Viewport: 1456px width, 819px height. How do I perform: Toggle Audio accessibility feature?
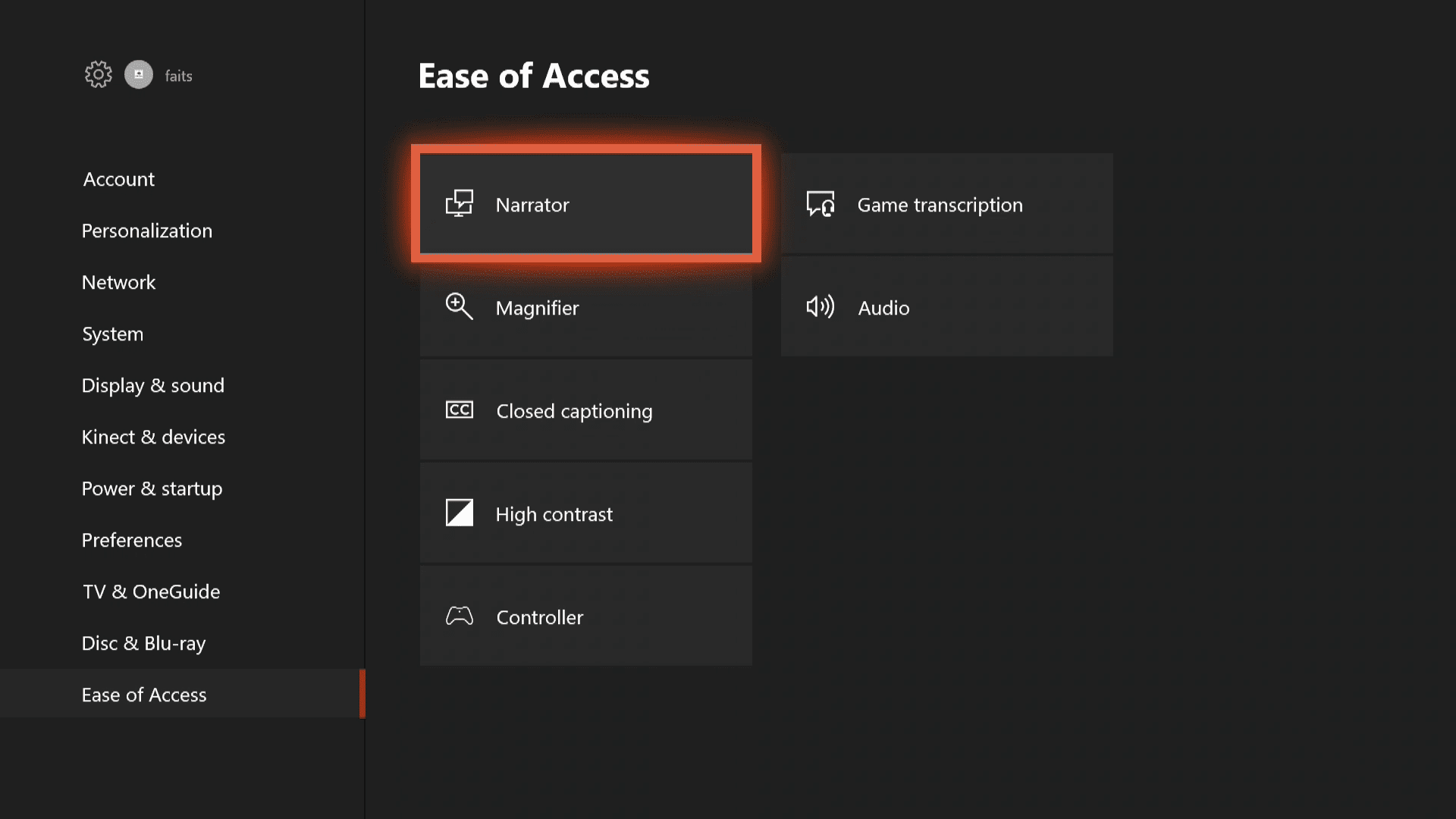coord(947,306)
